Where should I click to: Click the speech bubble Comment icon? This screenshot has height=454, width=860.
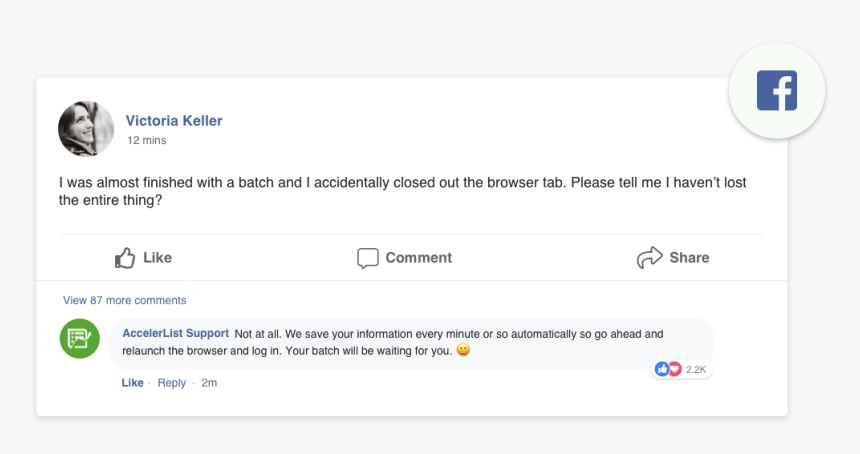coord(367,258)
